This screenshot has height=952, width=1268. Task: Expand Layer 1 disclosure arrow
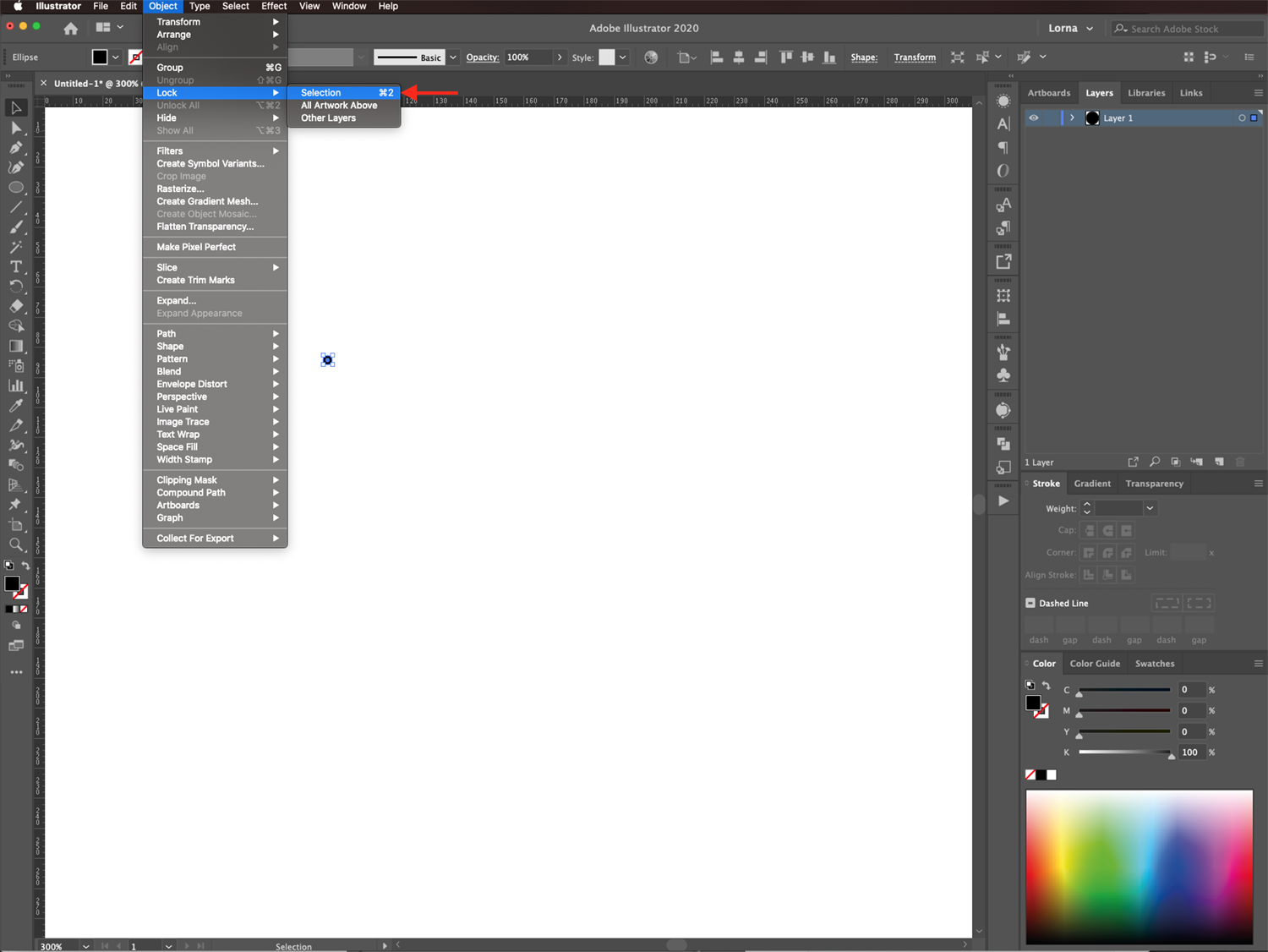pos(1072,118)
